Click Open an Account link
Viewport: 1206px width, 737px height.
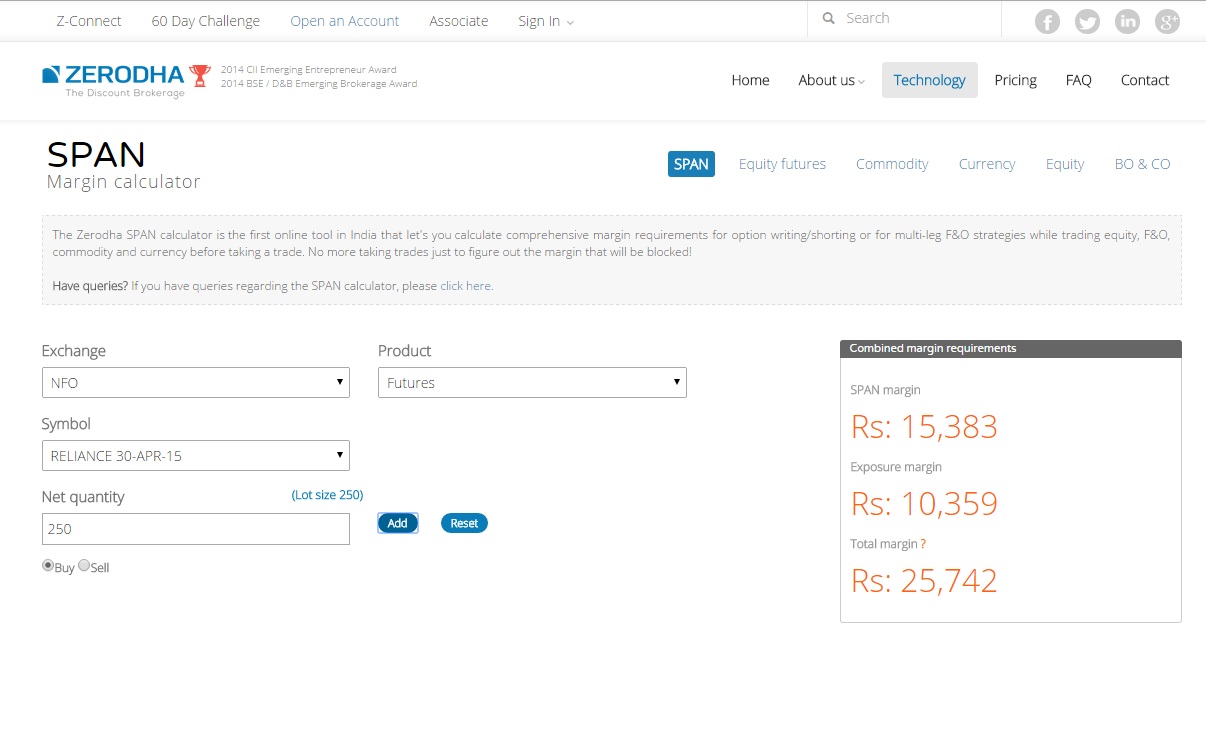(x=344, y=21)
